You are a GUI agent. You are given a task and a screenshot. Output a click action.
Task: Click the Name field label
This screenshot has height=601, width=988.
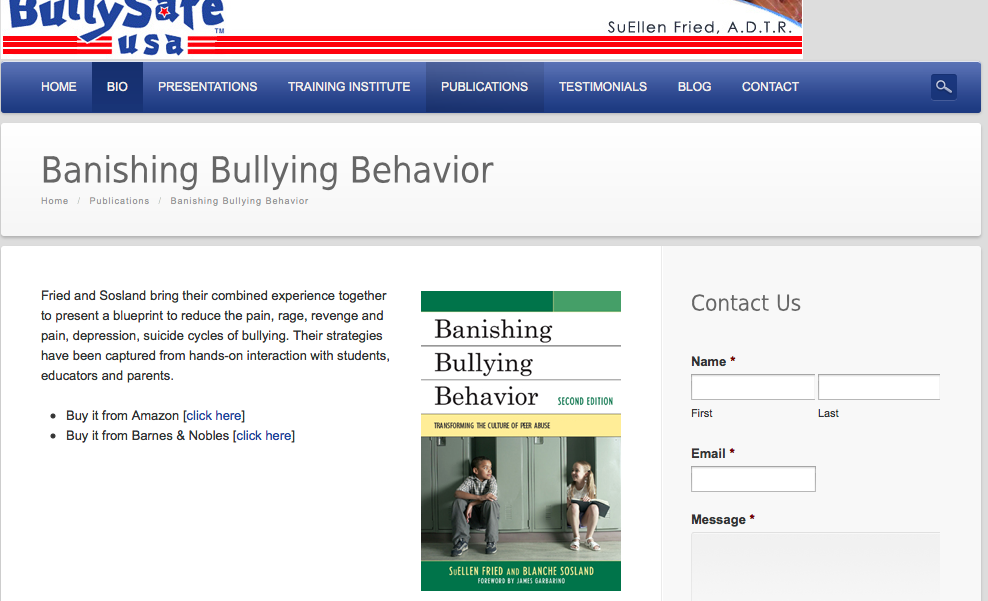tap(713, 362)
